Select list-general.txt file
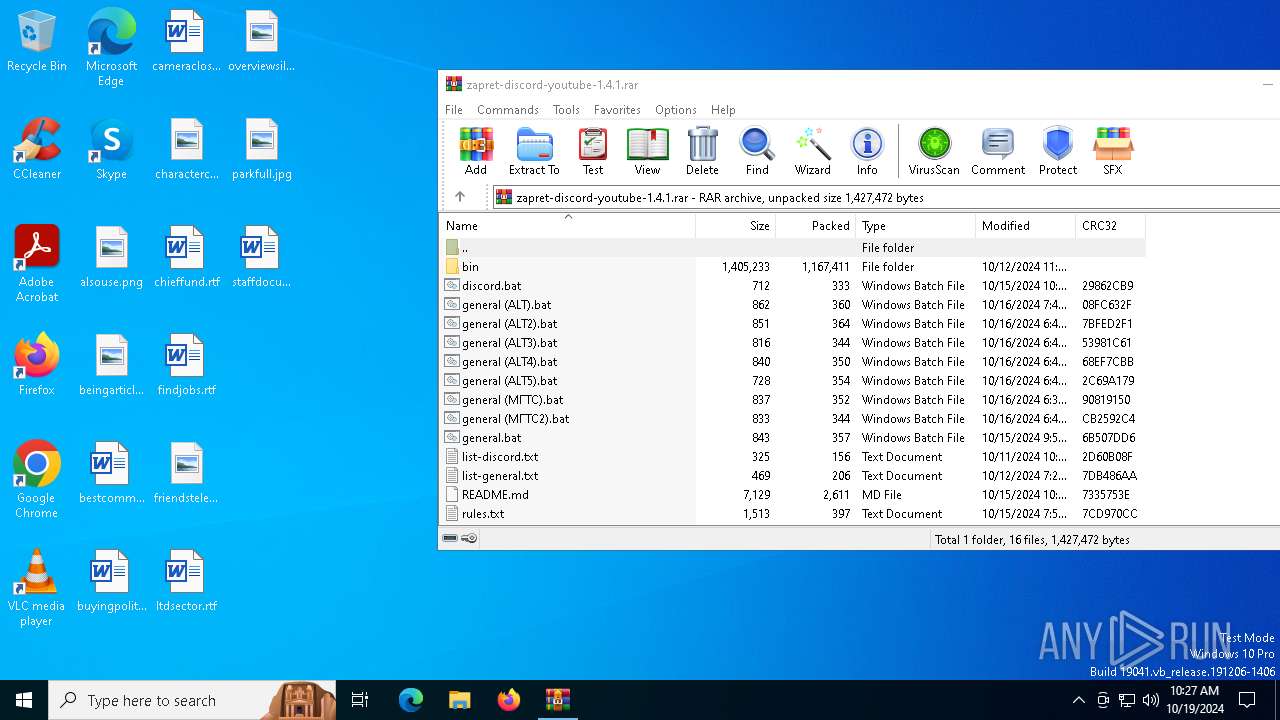 click(x=792, y=476)
